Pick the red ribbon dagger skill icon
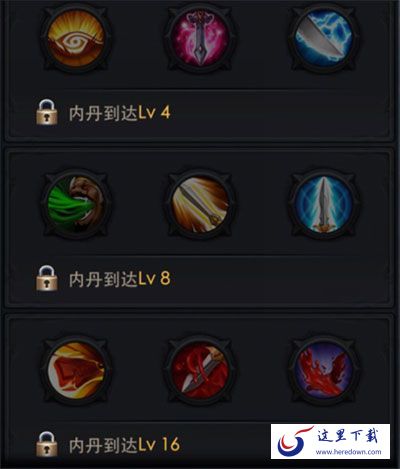This screenshot has width=400, height=469. pyautogui.click(x=200, y=370)
